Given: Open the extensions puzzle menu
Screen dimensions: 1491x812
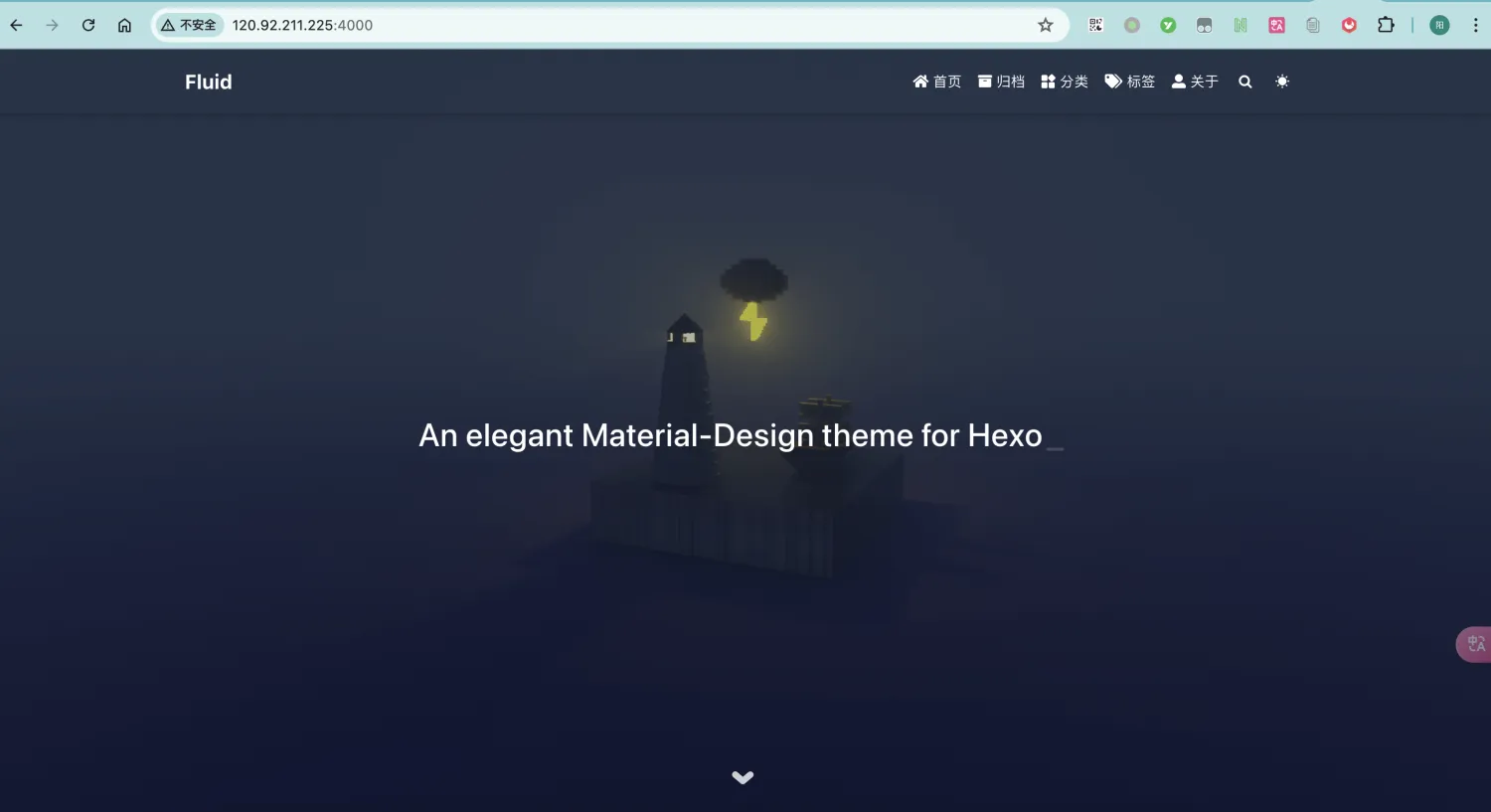Looking at the screenshot, I should (x=1386, y=25).
